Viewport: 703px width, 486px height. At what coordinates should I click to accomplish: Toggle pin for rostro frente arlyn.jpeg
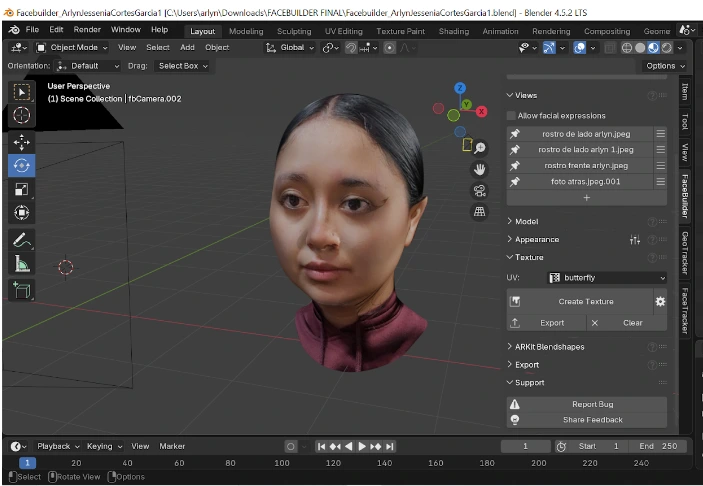coord(515,165)
